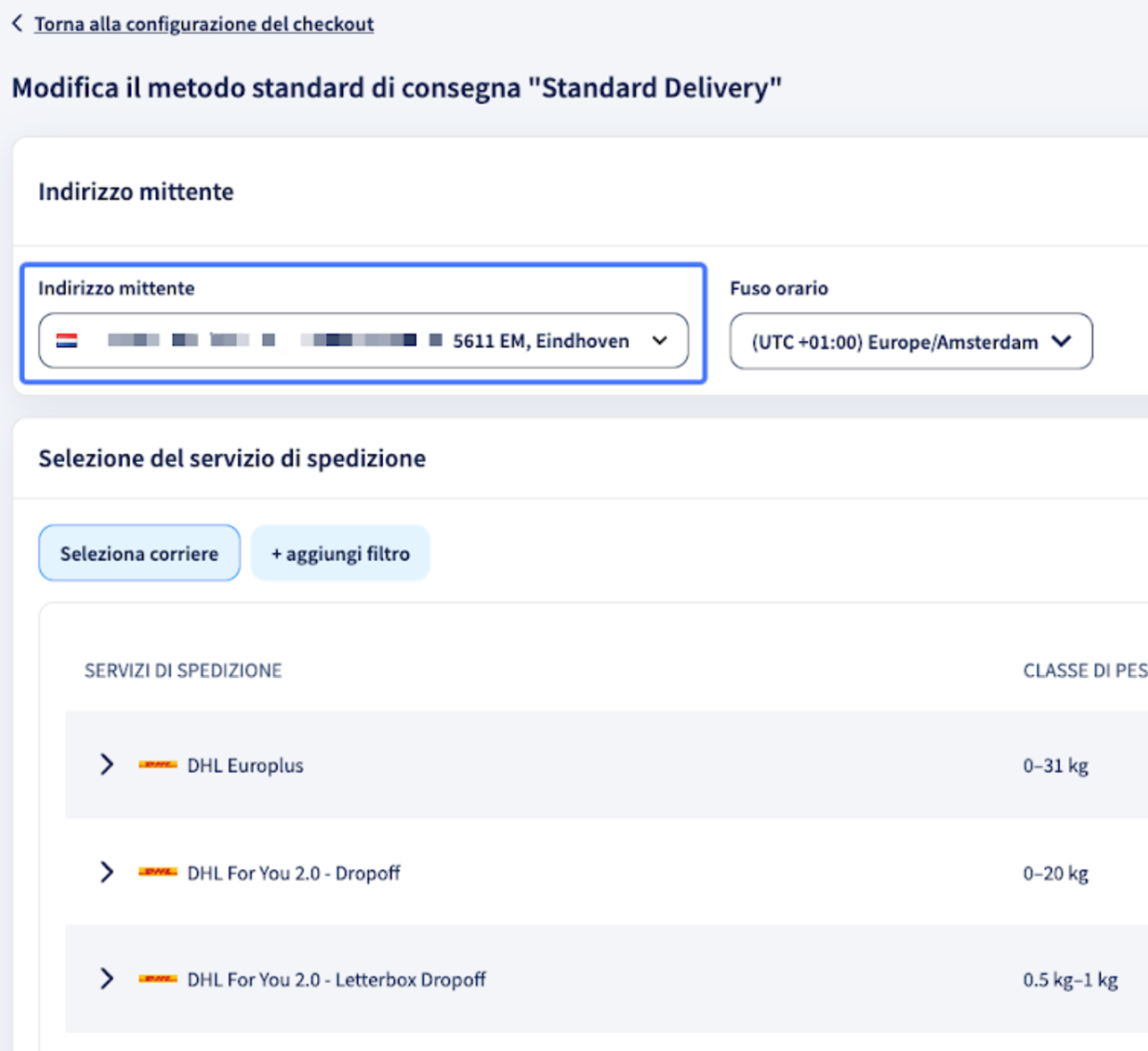The height and width of the screenshot is (1051, 1148).
Task: Expand DHL For You 2.0 - Letterbox Dropoff row
Action: click(107, 978)
